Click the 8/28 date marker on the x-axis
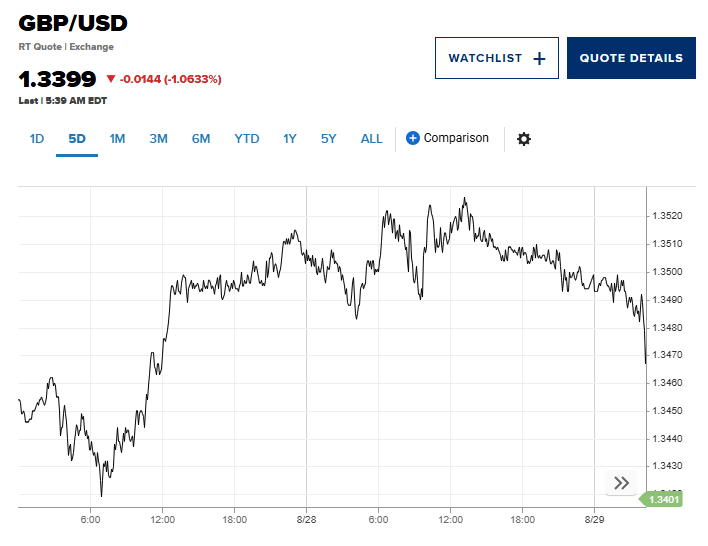 click(307, 520)
